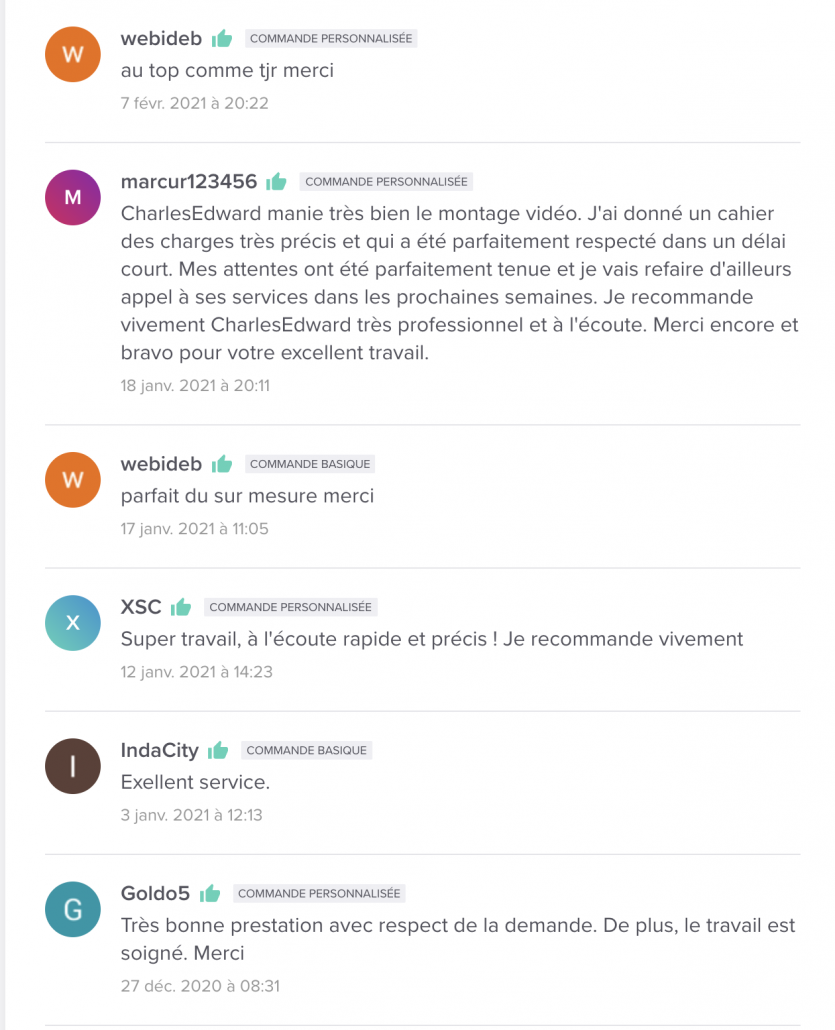
Task: Select the COMMANDE PERSONNALISÉE badge on webideb's review
Action: tap(333, 38)
